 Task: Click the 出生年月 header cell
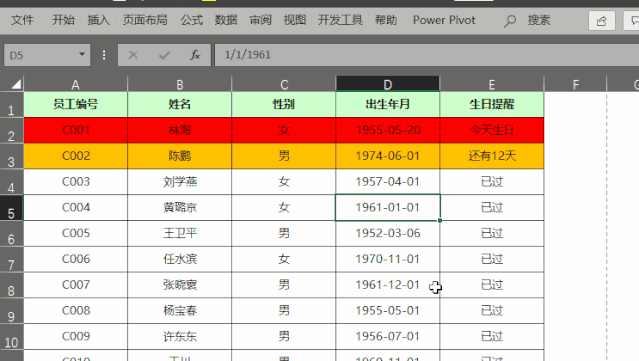point(388,104)
